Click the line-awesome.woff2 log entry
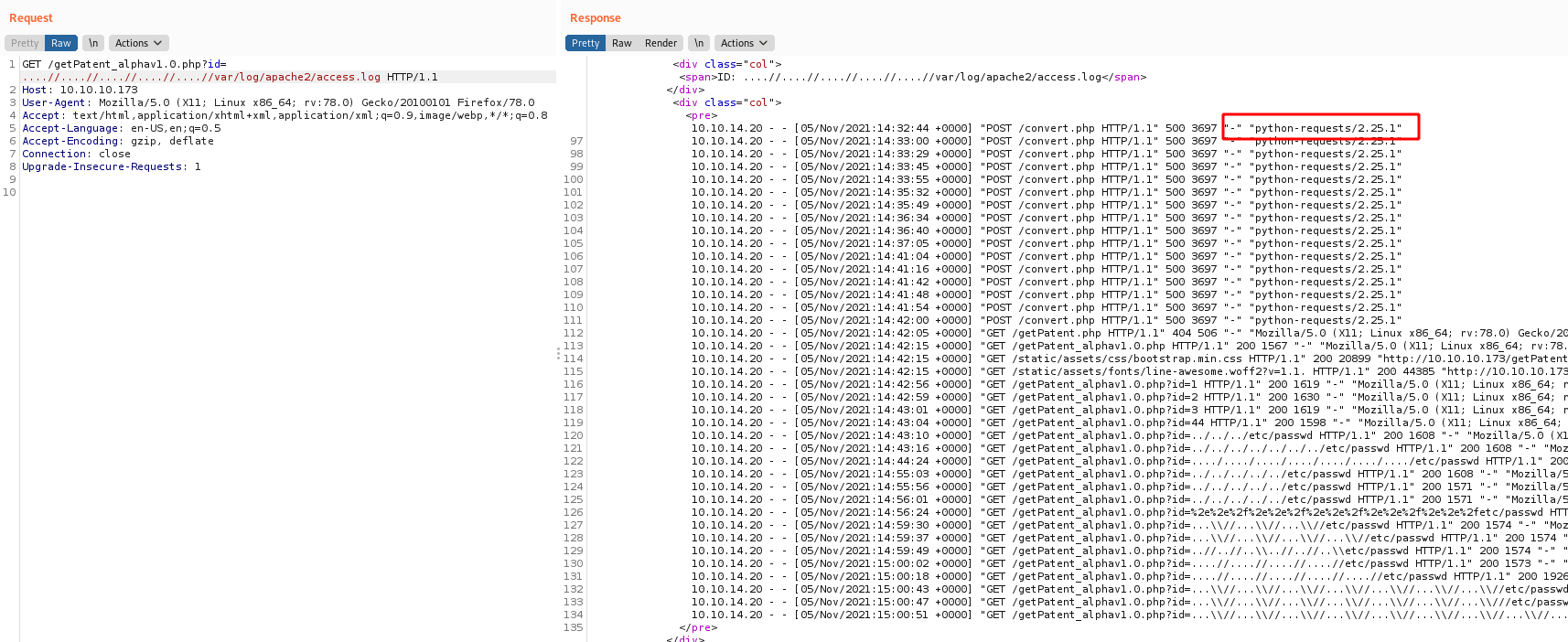The image size is (1568, 642). pyautogui.click(x=1130, y=371)
